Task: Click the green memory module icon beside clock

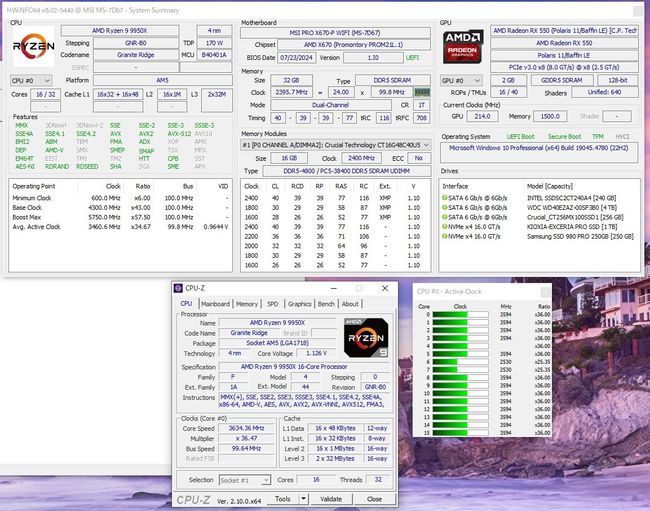Action: [422, 92]
